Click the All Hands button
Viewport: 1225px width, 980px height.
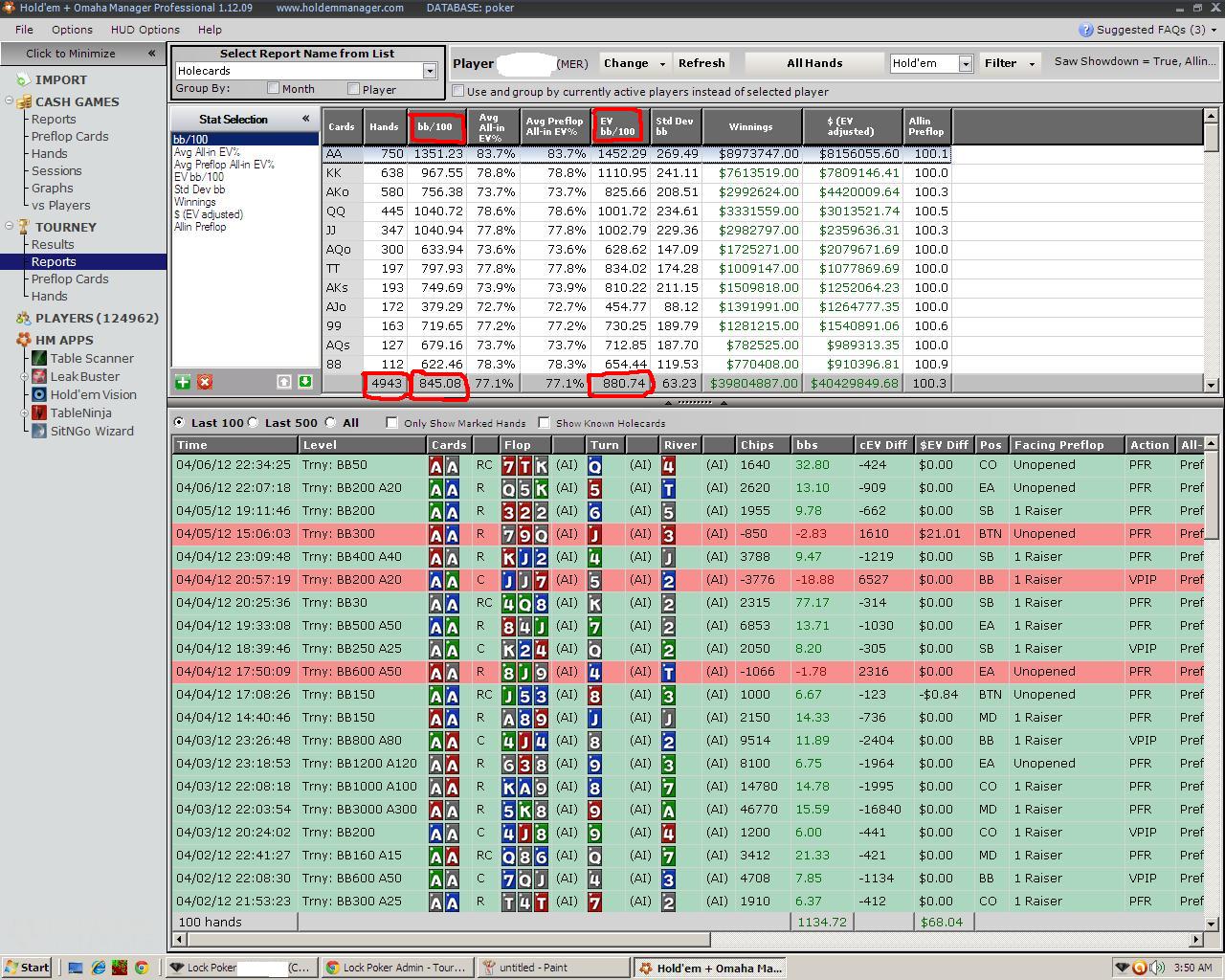[x=814, y=63]
